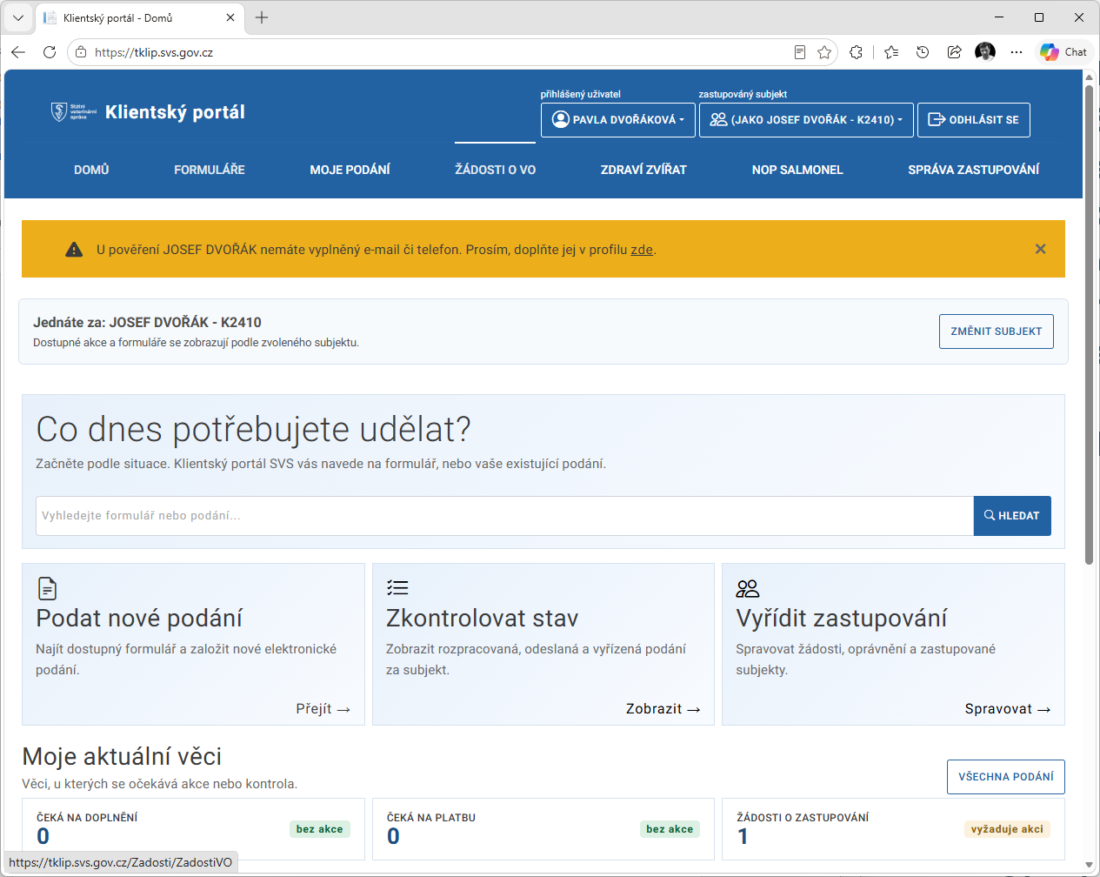This screenshot has height=877, width=1100.
Task: Click the checklist icon above Zkontrolovat stav
Action: 398,588
